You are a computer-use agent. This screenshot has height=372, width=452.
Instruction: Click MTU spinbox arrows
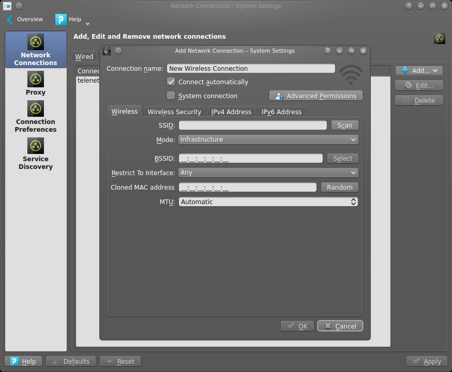353,202
